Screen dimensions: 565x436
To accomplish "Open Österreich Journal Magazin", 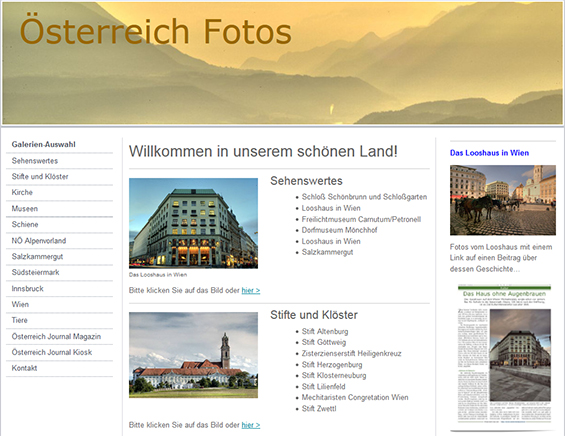I will pyautogui.click(x=57, y=337).
